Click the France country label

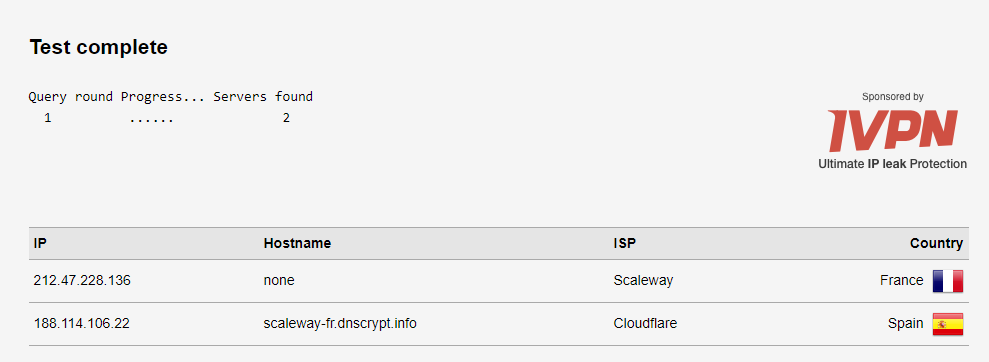click(901, 280)
